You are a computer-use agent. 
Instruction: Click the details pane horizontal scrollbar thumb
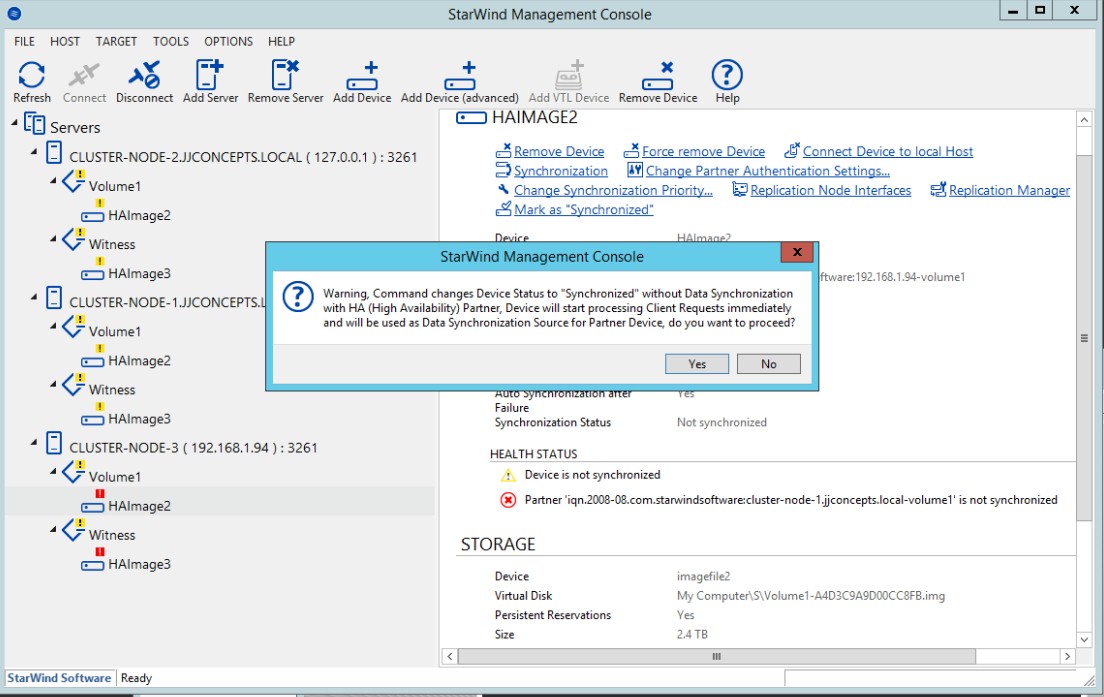click(717, 656)
